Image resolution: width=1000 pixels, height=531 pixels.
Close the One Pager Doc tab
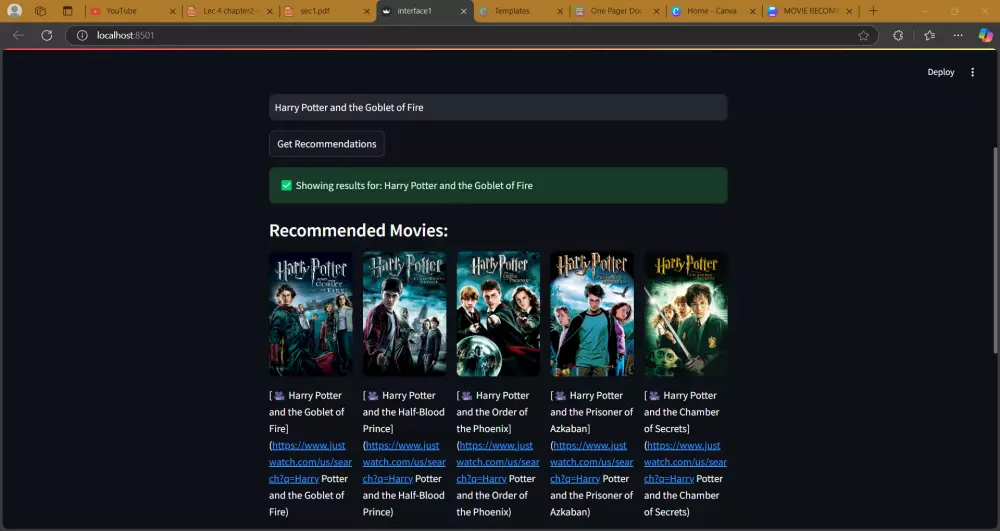656,11
